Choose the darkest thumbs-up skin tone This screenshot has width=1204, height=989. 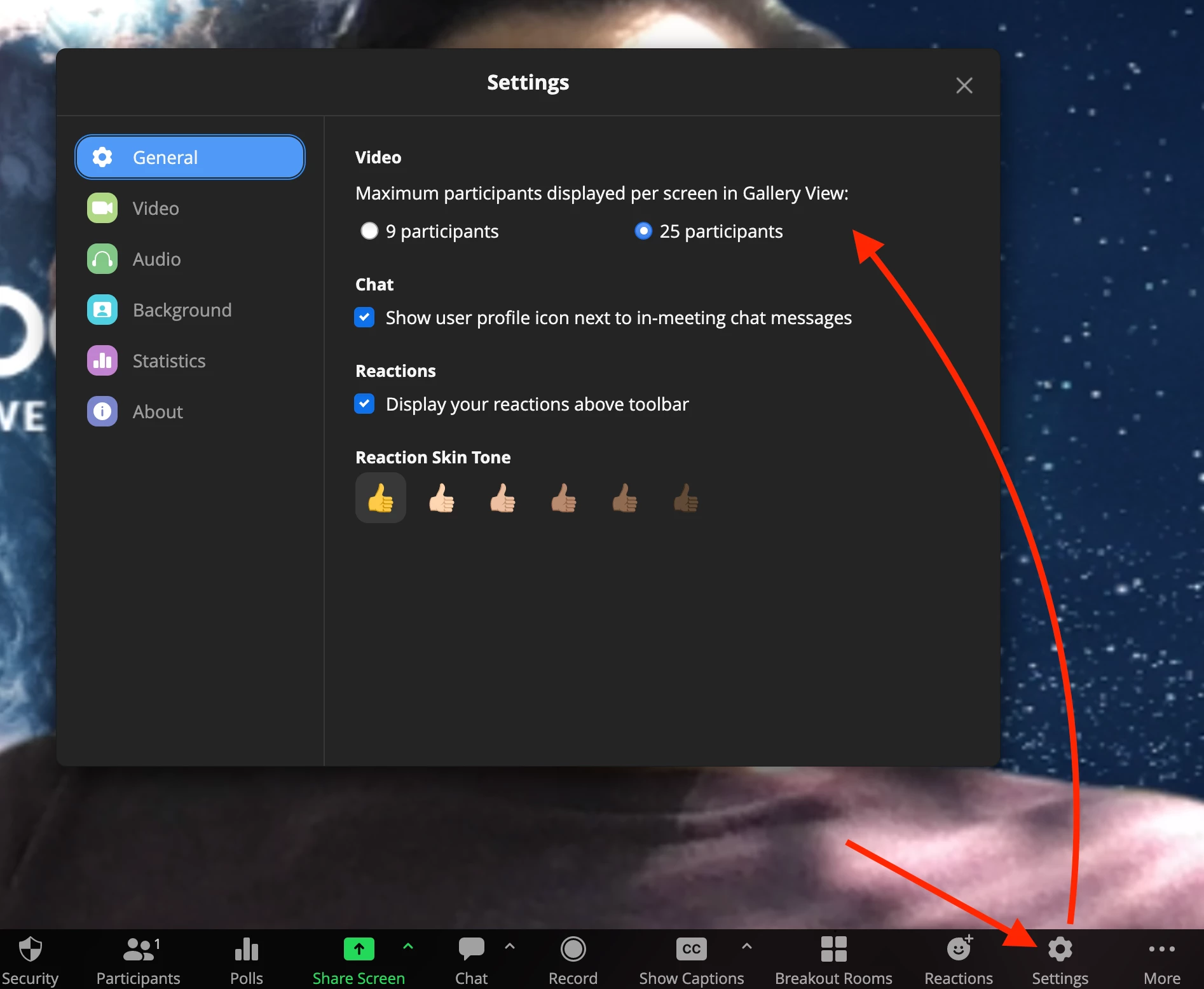(x=686, y=498)
